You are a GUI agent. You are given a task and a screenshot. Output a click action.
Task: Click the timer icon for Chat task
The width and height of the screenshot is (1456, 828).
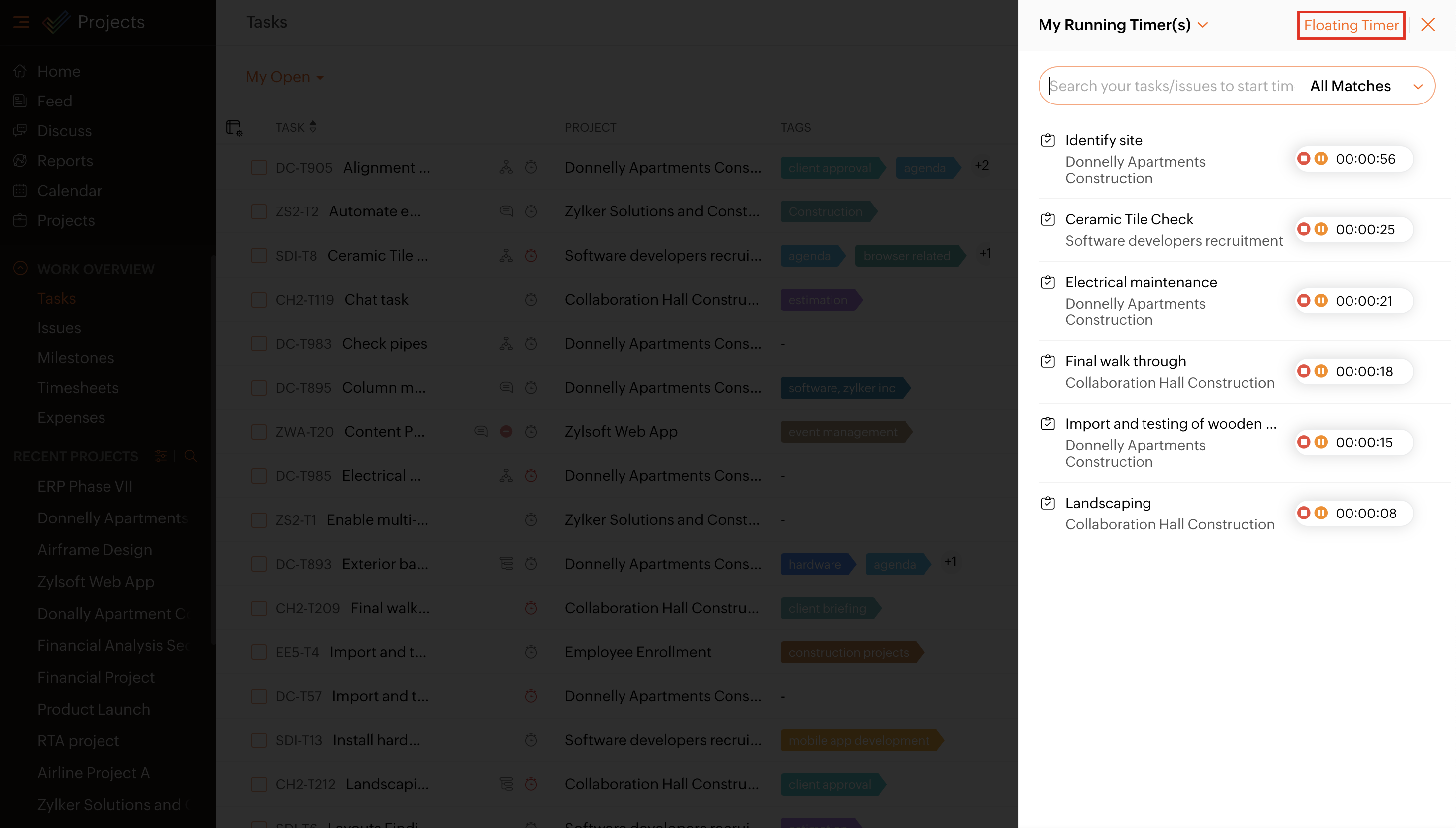click(531, 299)
